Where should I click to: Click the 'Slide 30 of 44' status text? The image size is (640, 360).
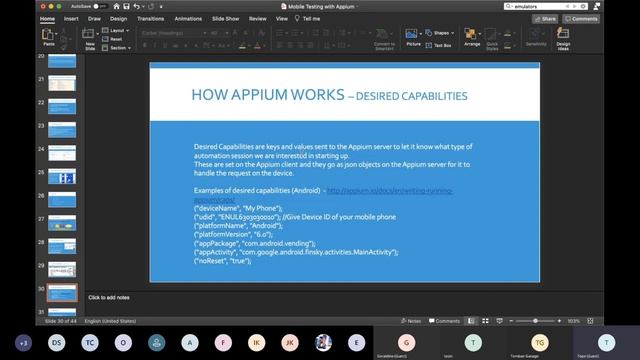click(60, 321)
